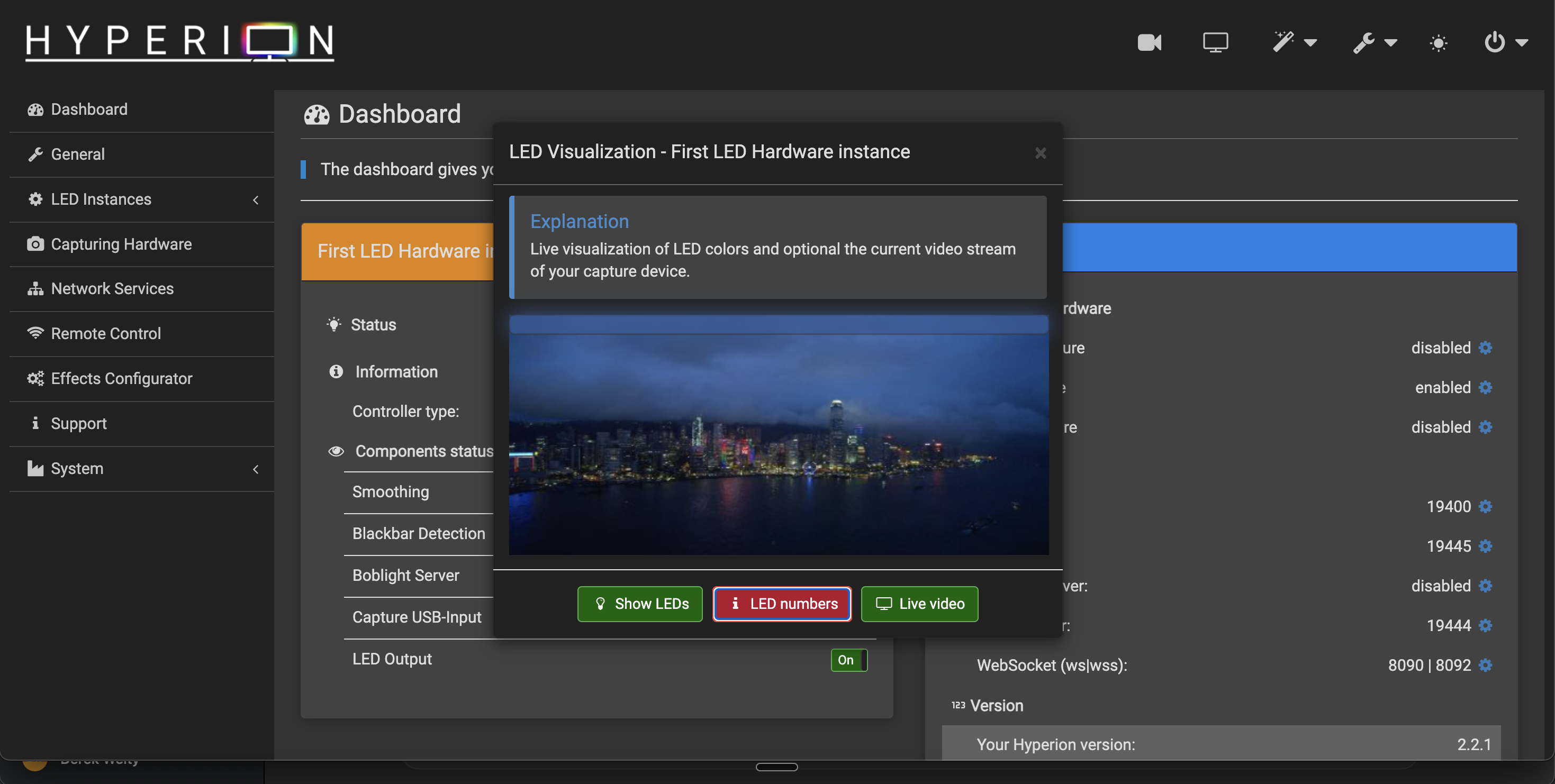Image resolution: width=1555 pixels, height=784 pixels.
Task: Click the chart icon beside System
Action: point(35,468)
